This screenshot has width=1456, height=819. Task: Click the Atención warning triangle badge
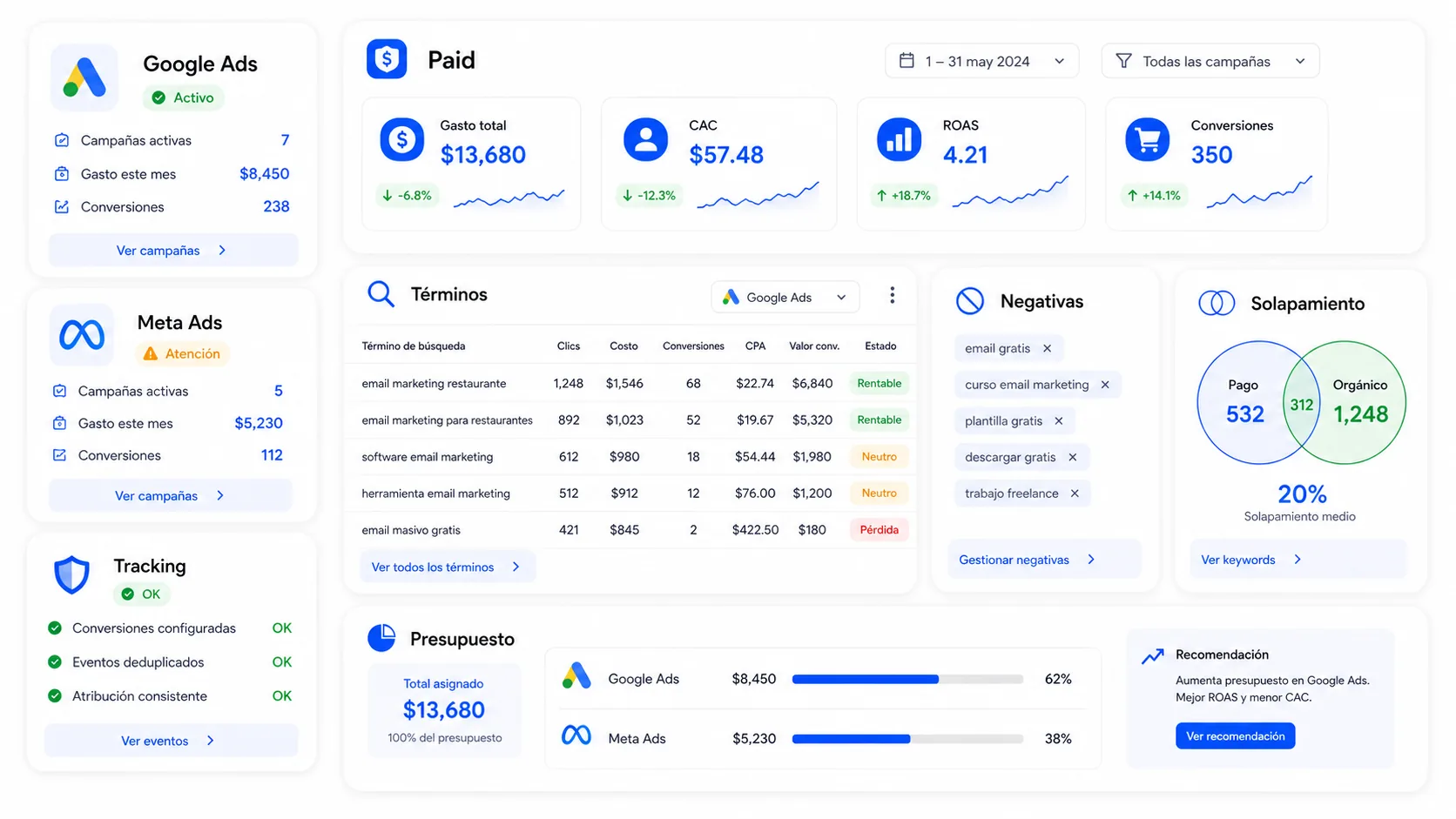pyautogui.click(x=181, y=353)
